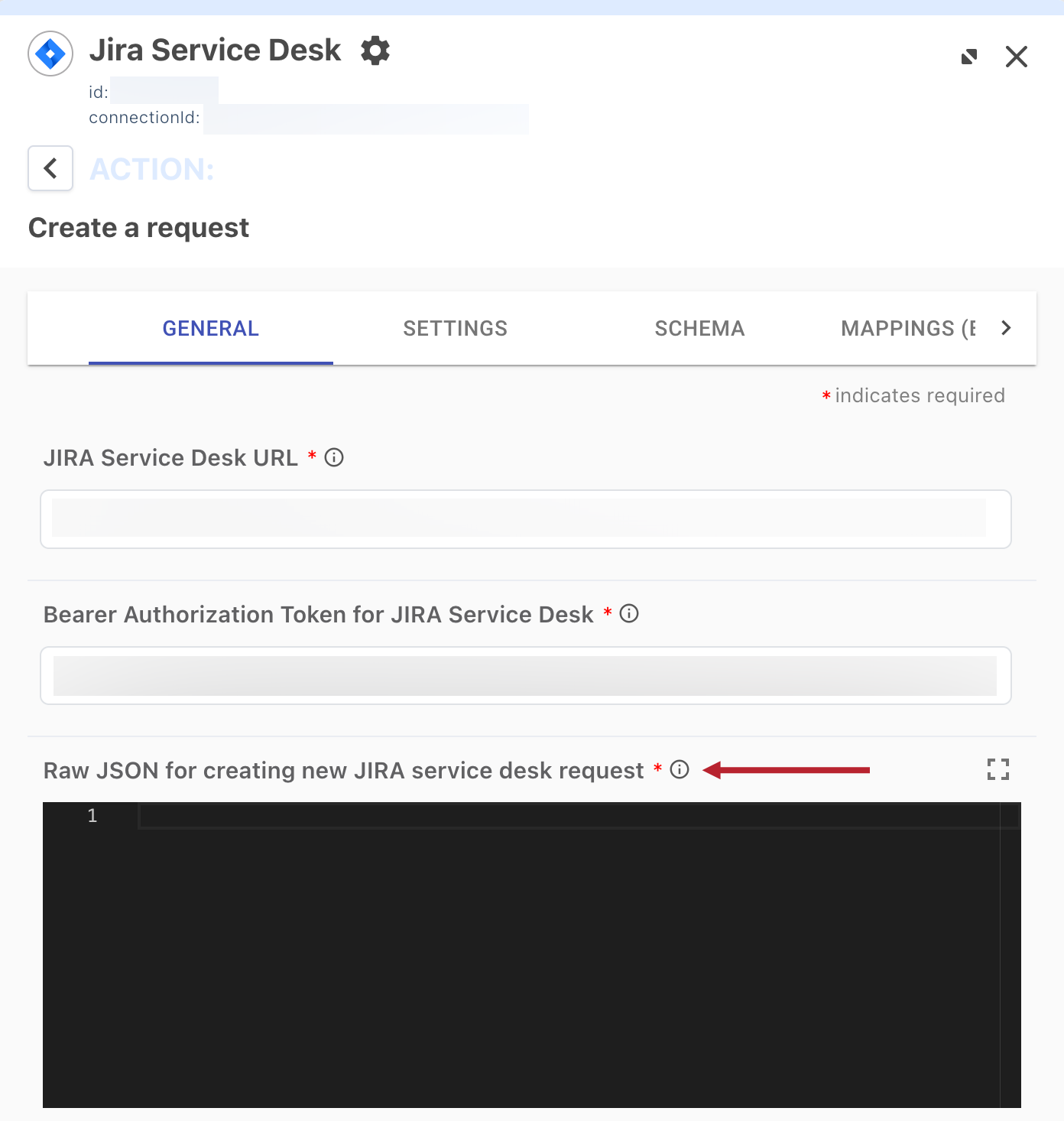Click the Create a request heading

[x=138, y=227]
